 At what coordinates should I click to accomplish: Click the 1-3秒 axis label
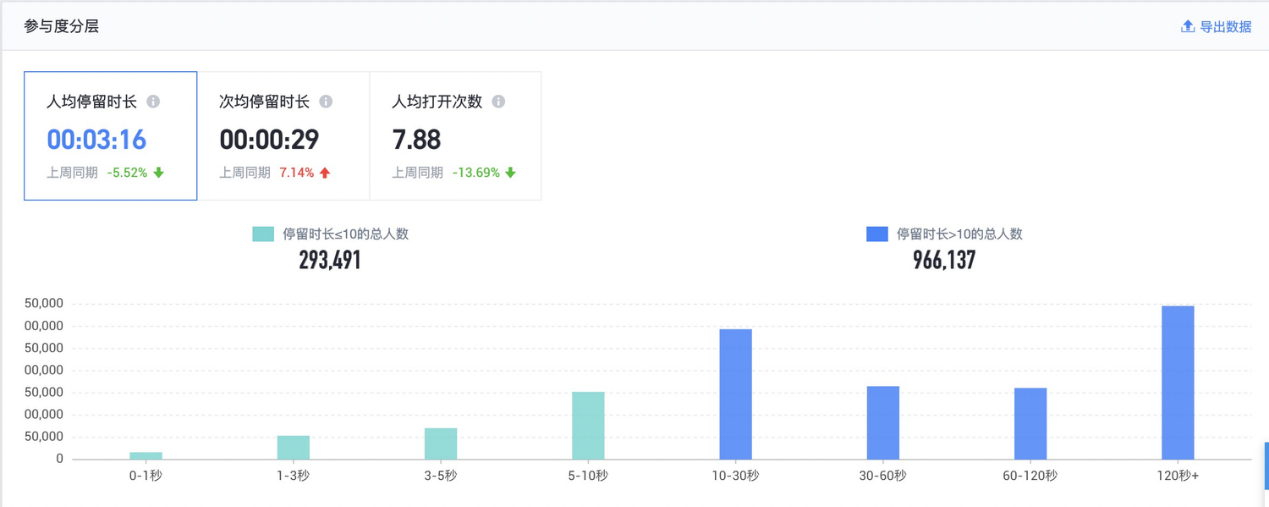pyautogui.click(x=293, y=475)
